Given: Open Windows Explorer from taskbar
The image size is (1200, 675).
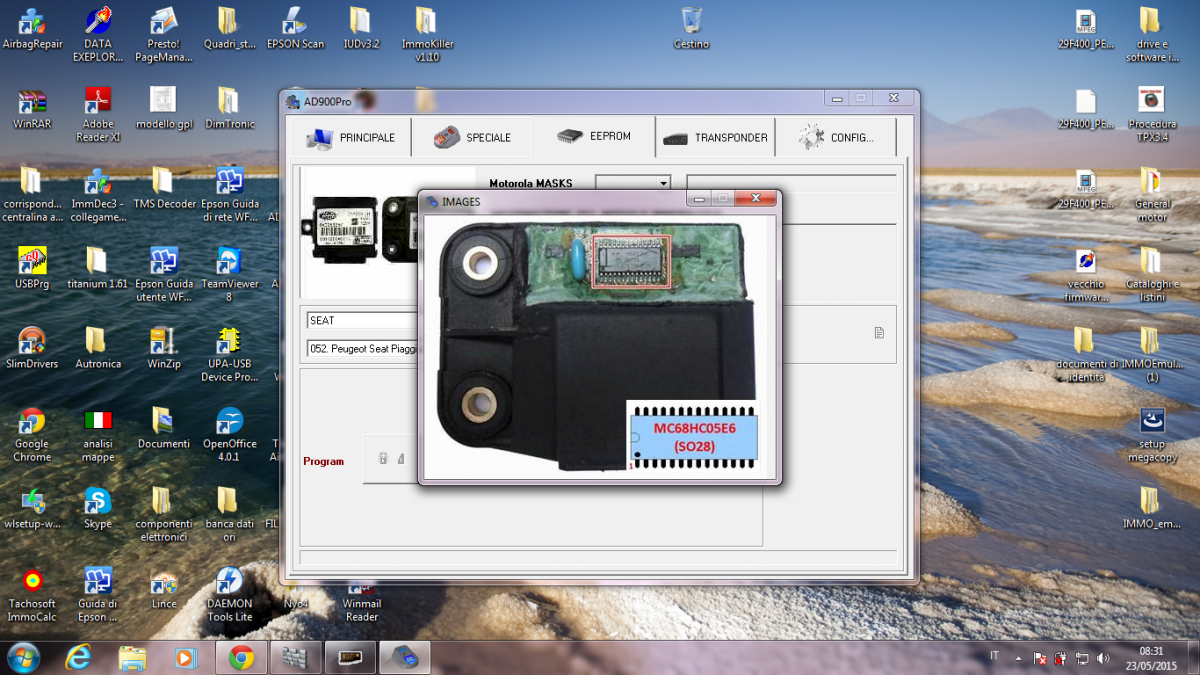Looking at the screenshot, I should (133, 657).
